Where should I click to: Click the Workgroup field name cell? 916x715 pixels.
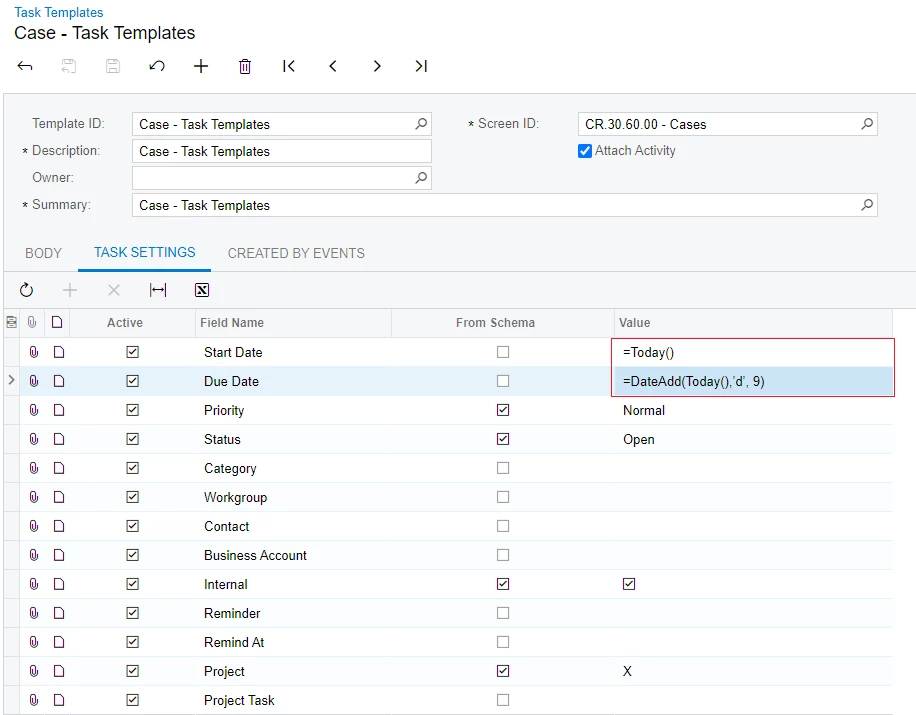(293, 497)
